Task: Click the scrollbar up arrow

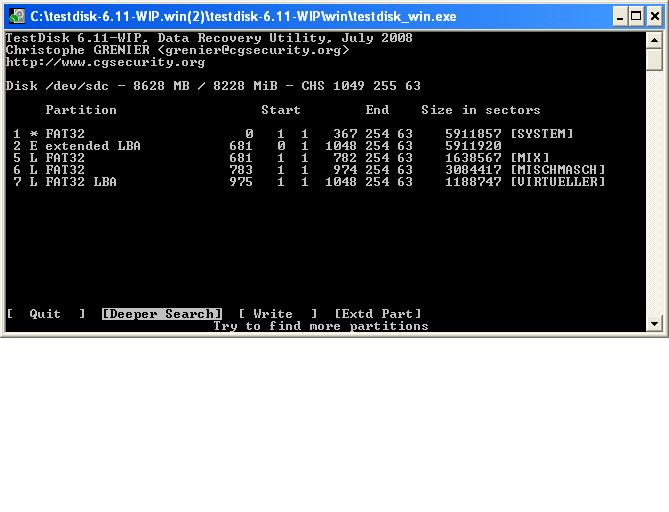Action: 654,41
